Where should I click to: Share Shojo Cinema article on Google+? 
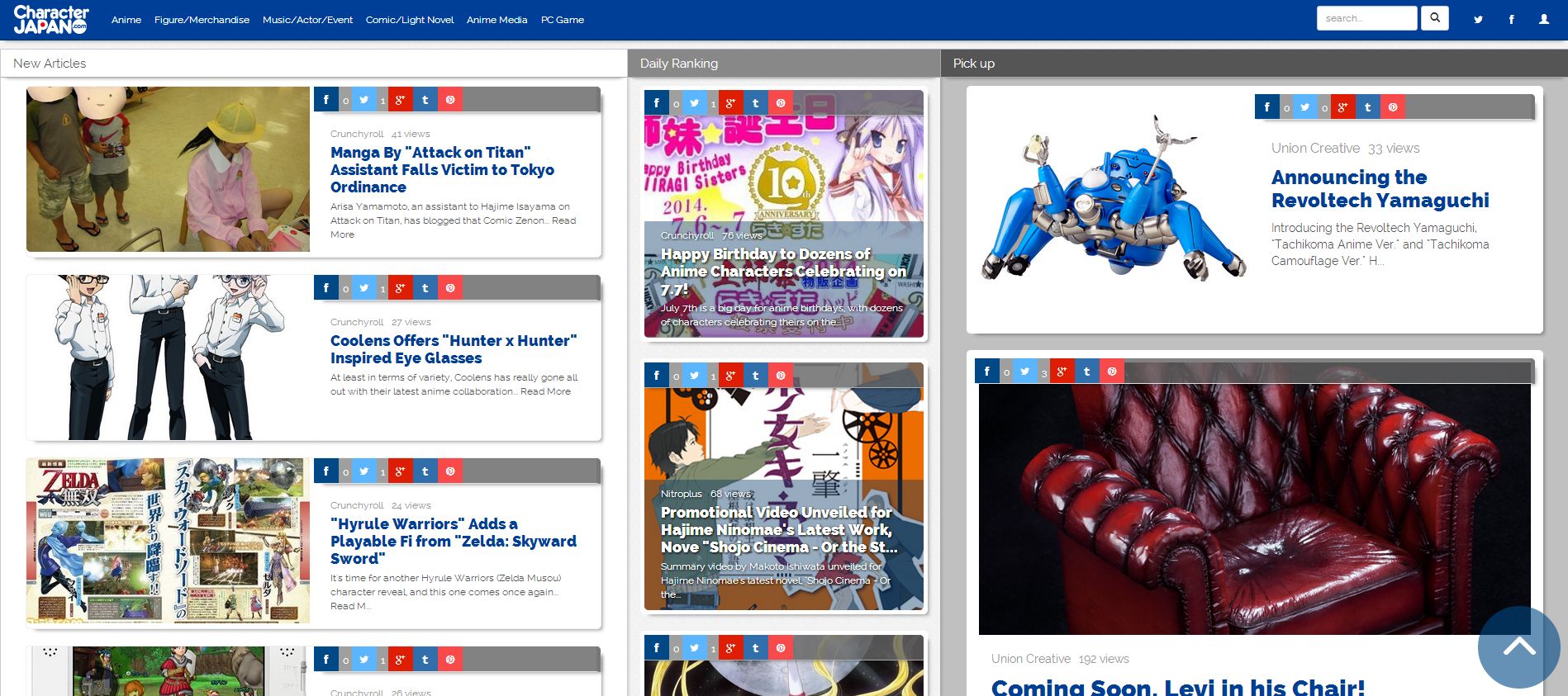(731, 376)
